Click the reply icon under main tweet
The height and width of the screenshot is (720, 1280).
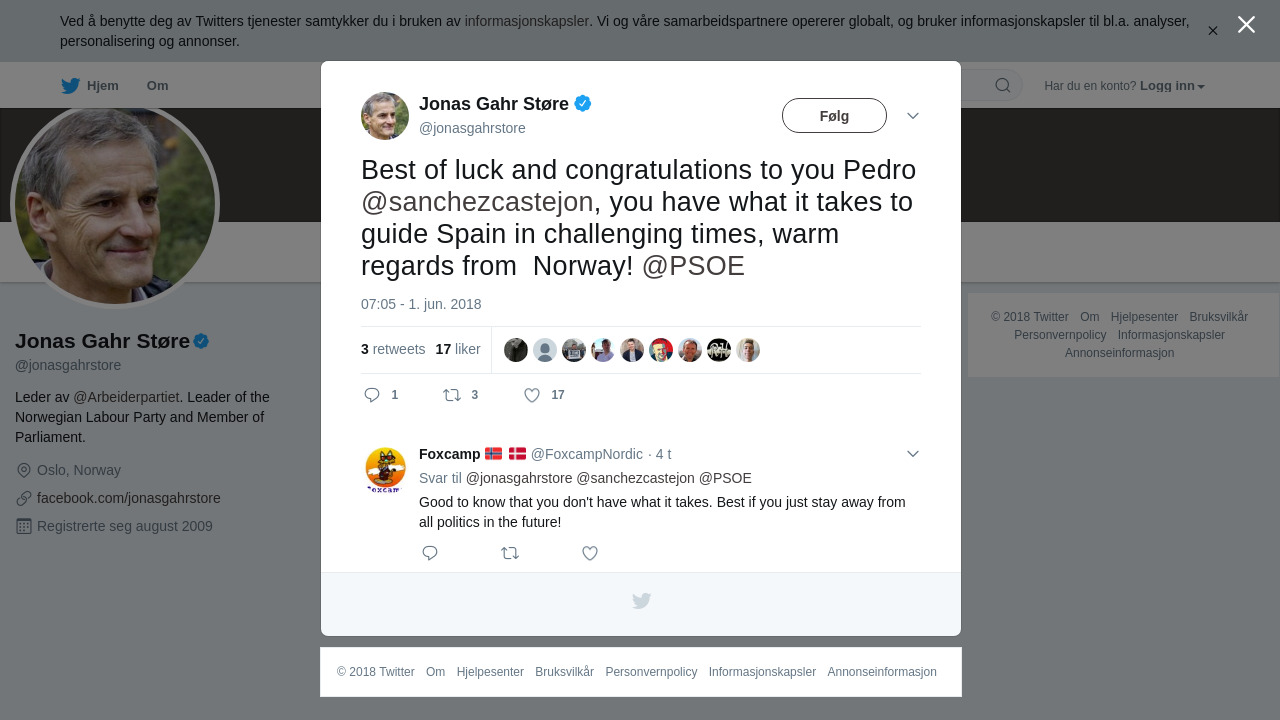372,395
